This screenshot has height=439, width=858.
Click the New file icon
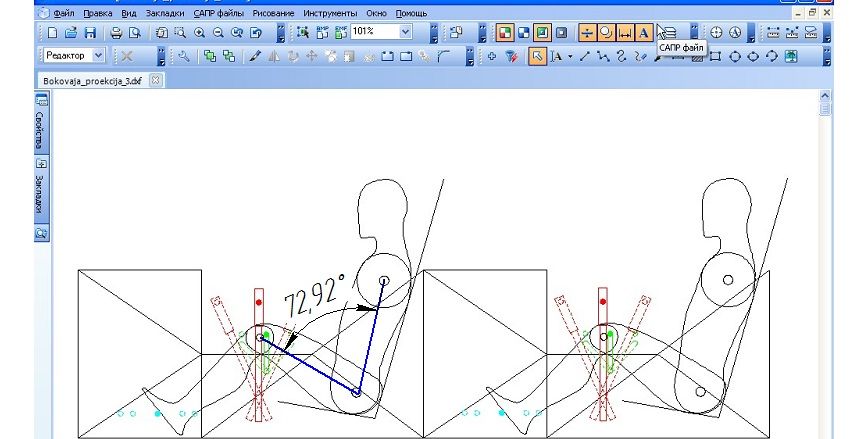coord(52,33)
